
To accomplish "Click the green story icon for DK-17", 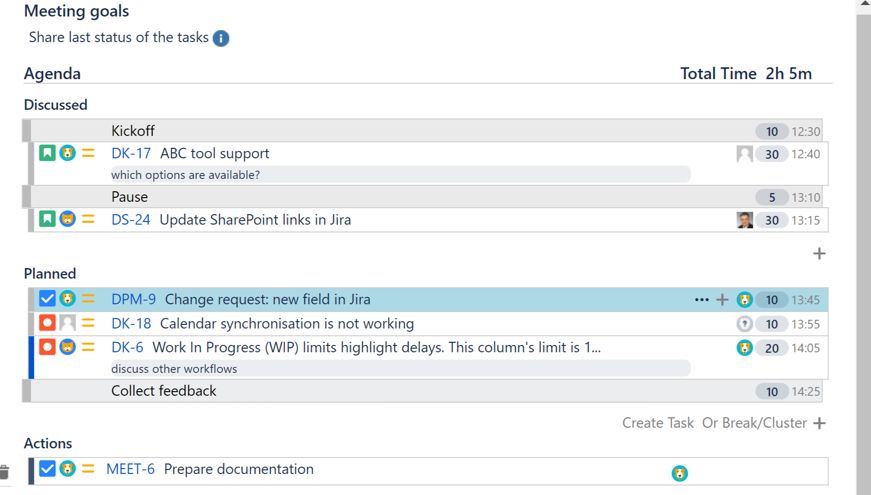I will [47, 153].
